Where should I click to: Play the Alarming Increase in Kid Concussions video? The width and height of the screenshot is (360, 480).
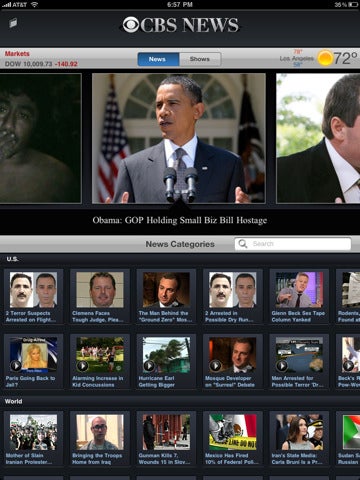(82, 366)
